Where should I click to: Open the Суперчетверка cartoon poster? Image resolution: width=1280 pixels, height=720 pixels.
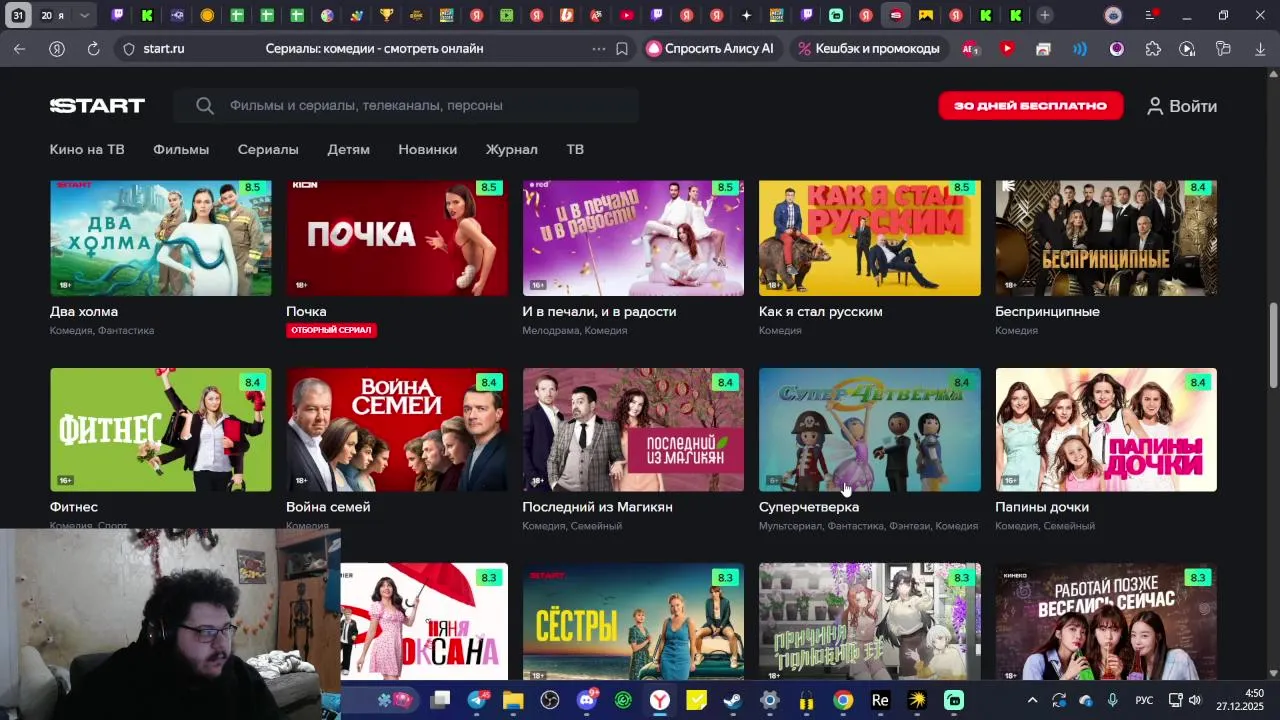870,430
